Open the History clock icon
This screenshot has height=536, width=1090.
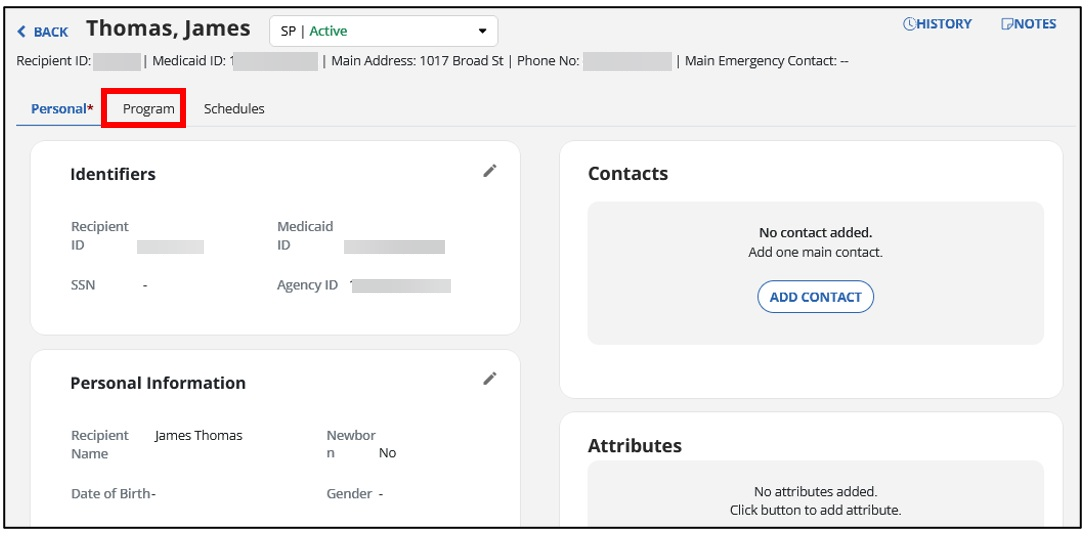click(x=909, y=24)
